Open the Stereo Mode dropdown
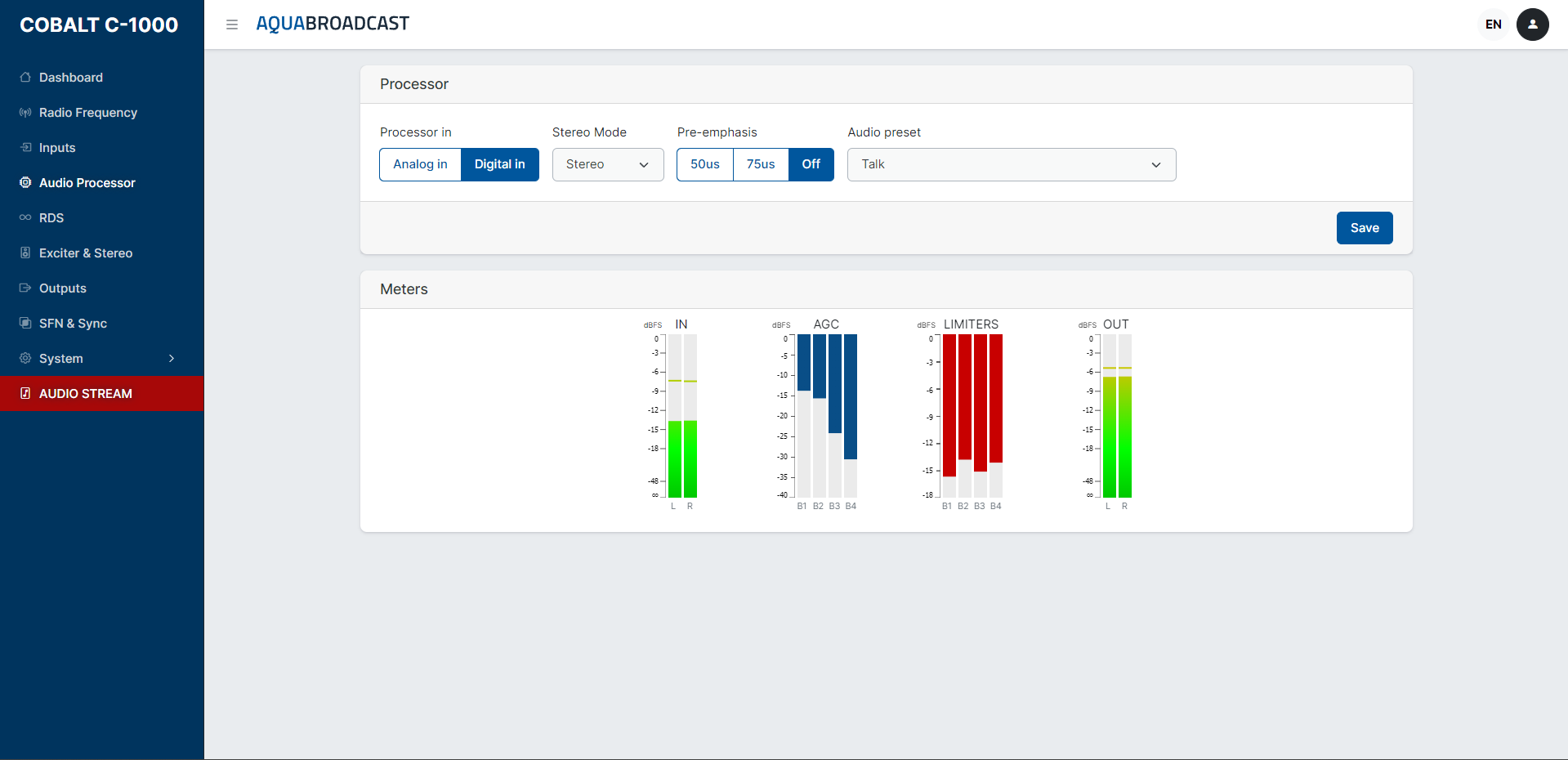This screenshot has height=760, width=1568. (x=607, y=164)
